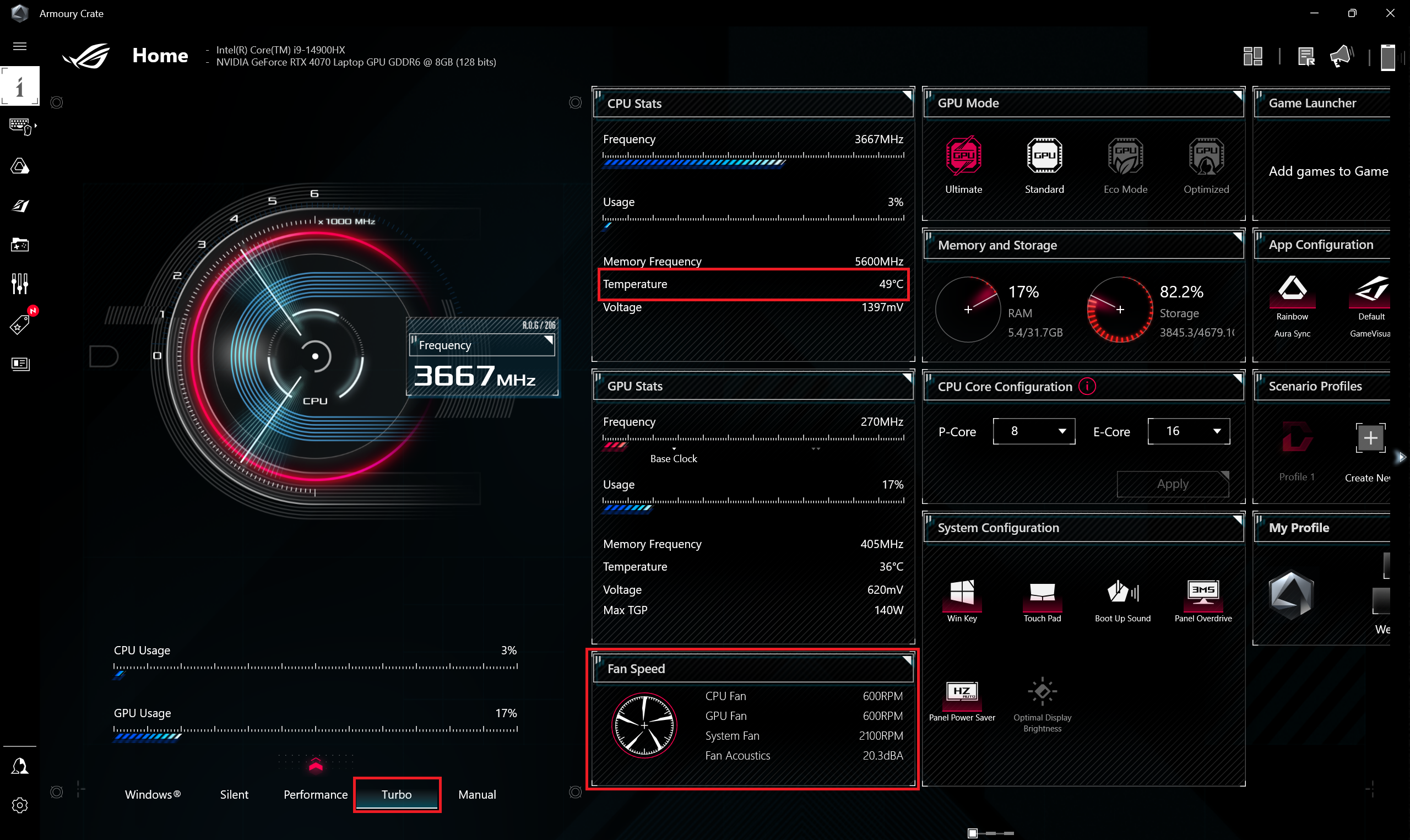The width and height of the screenshot is (1410, 840).
Task: Open the game library gamepad icon in sidebar
Action: [x=20, y=244]
